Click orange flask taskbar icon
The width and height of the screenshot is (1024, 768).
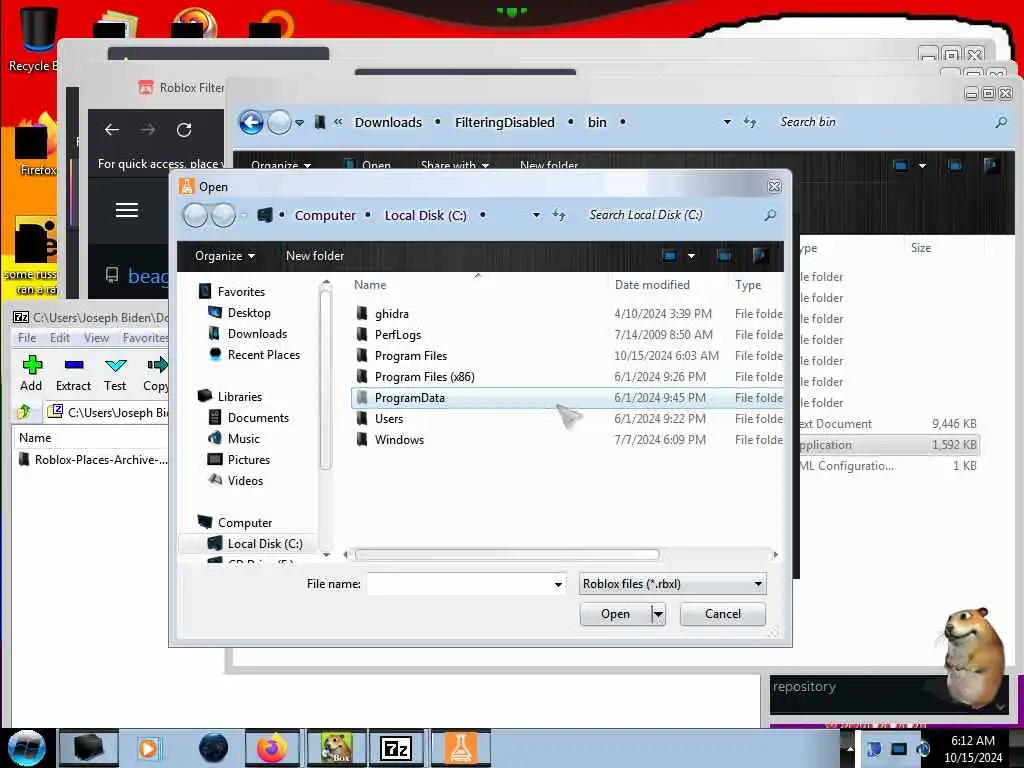pos(461,748)
